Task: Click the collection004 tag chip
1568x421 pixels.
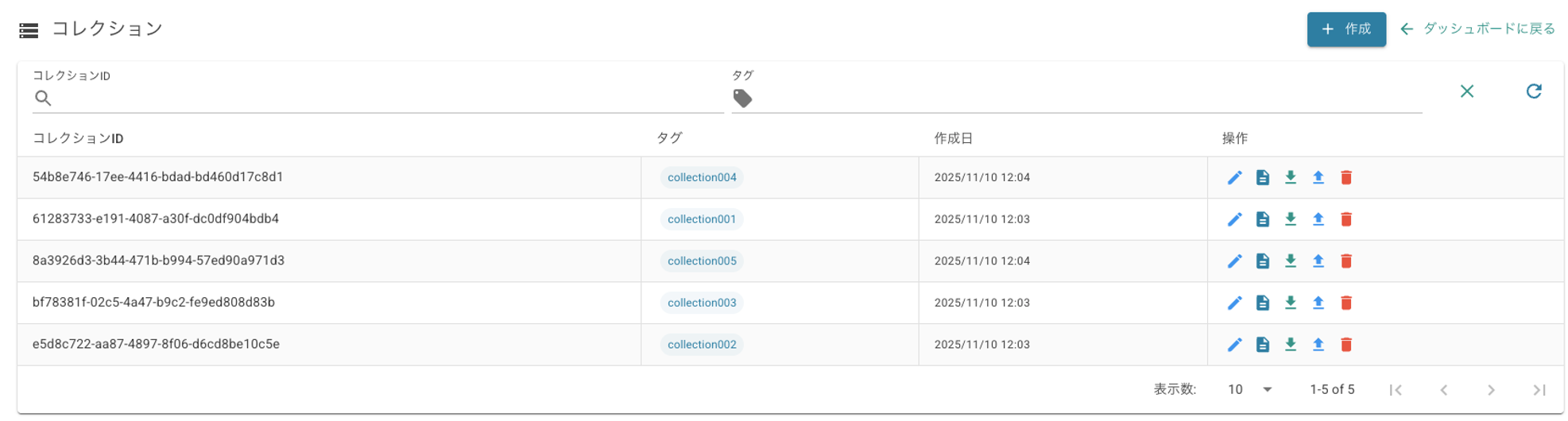Action: [x=701, y=177]
